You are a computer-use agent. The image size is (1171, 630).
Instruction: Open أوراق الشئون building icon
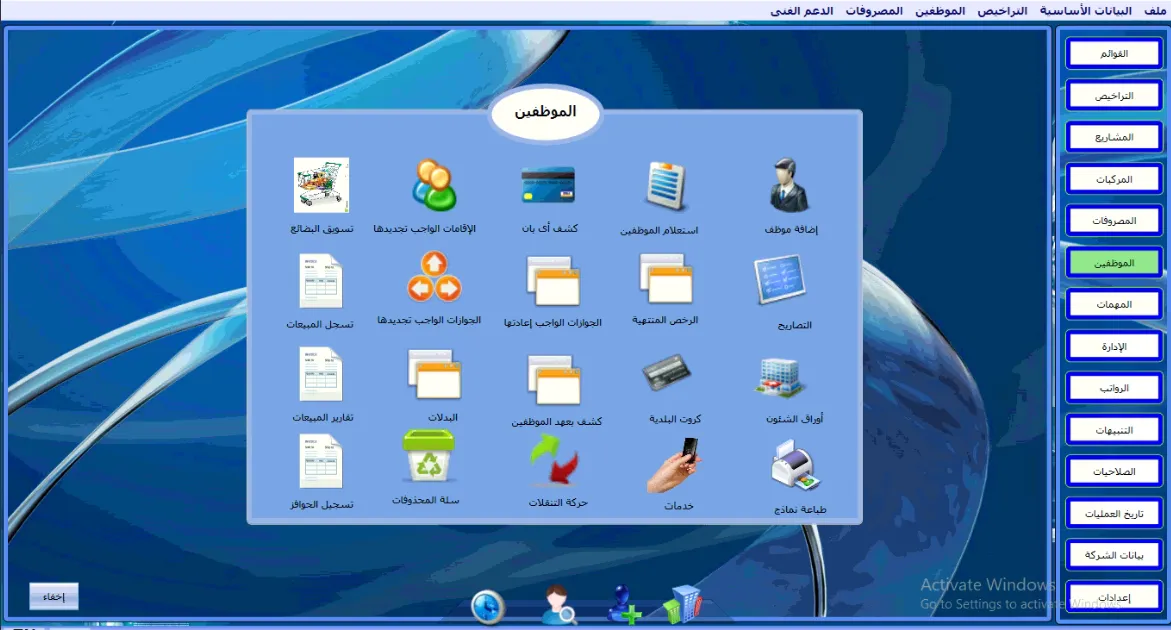[780, 377]
